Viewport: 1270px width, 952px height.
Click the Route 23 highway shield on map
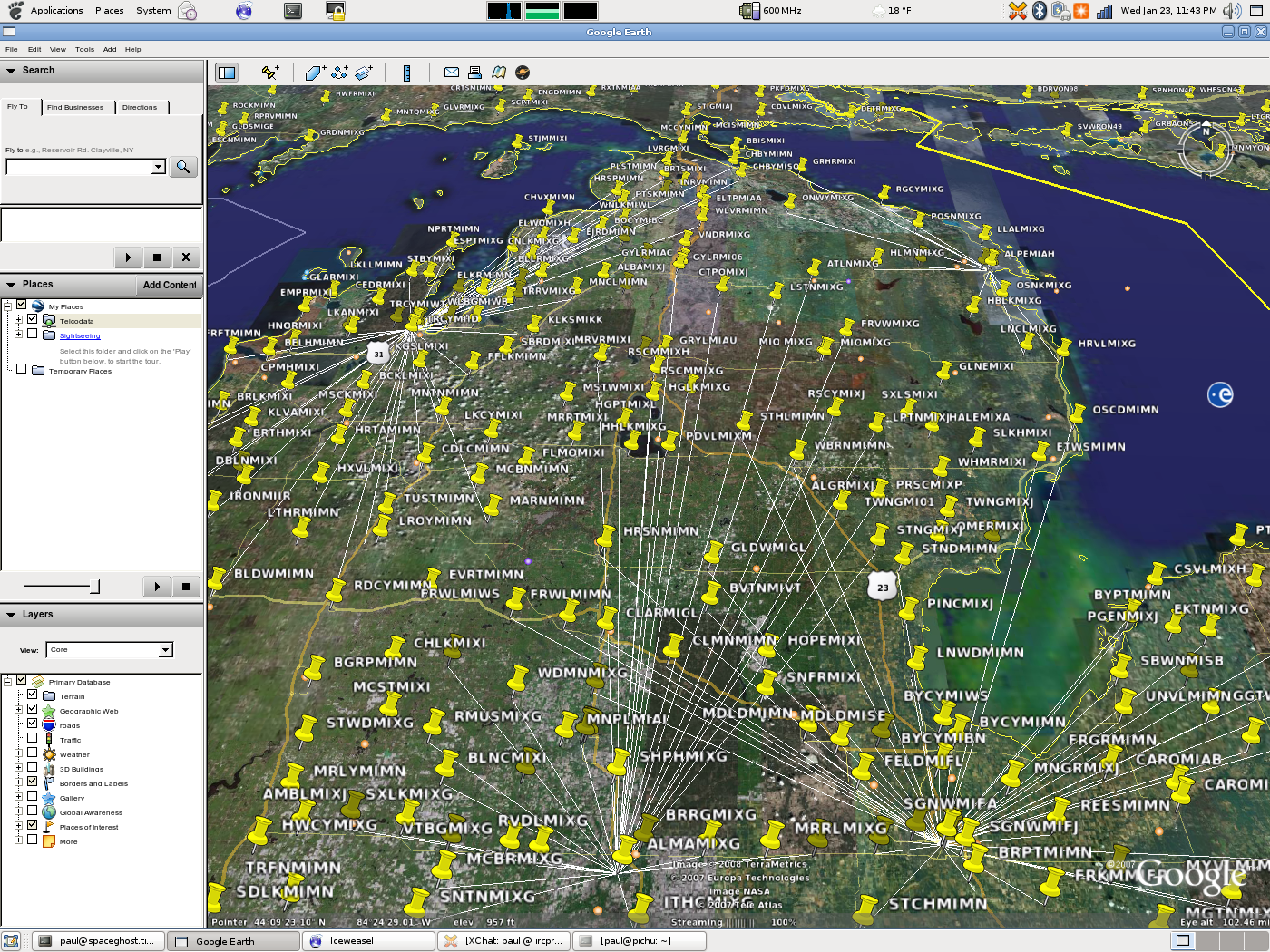(x=883, y=587)
